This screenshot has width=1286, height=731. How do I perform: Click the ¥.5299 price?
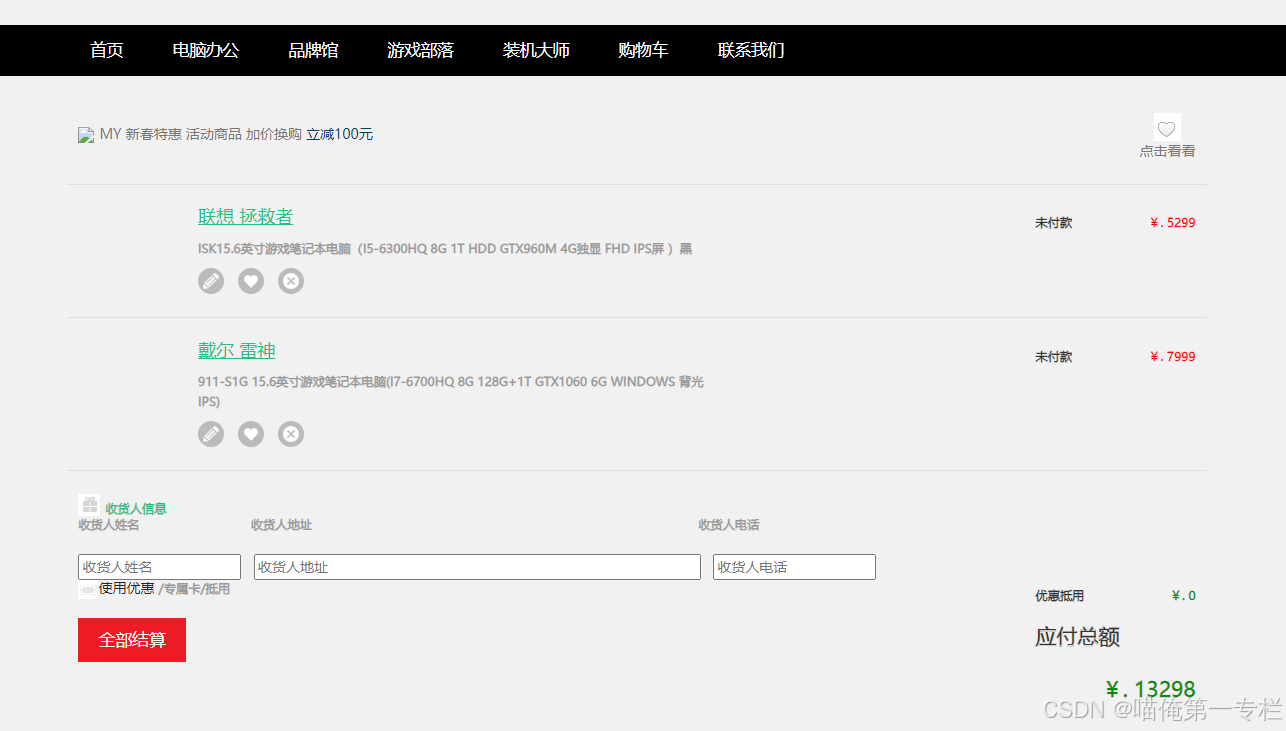tap(1173, 223)
